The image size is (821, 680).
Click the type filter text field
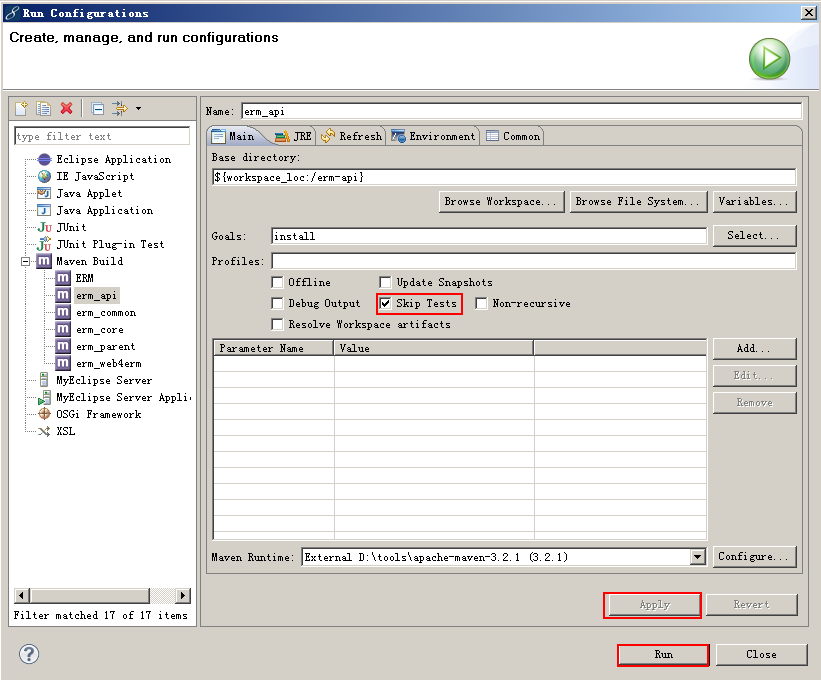tap(102, 136)
